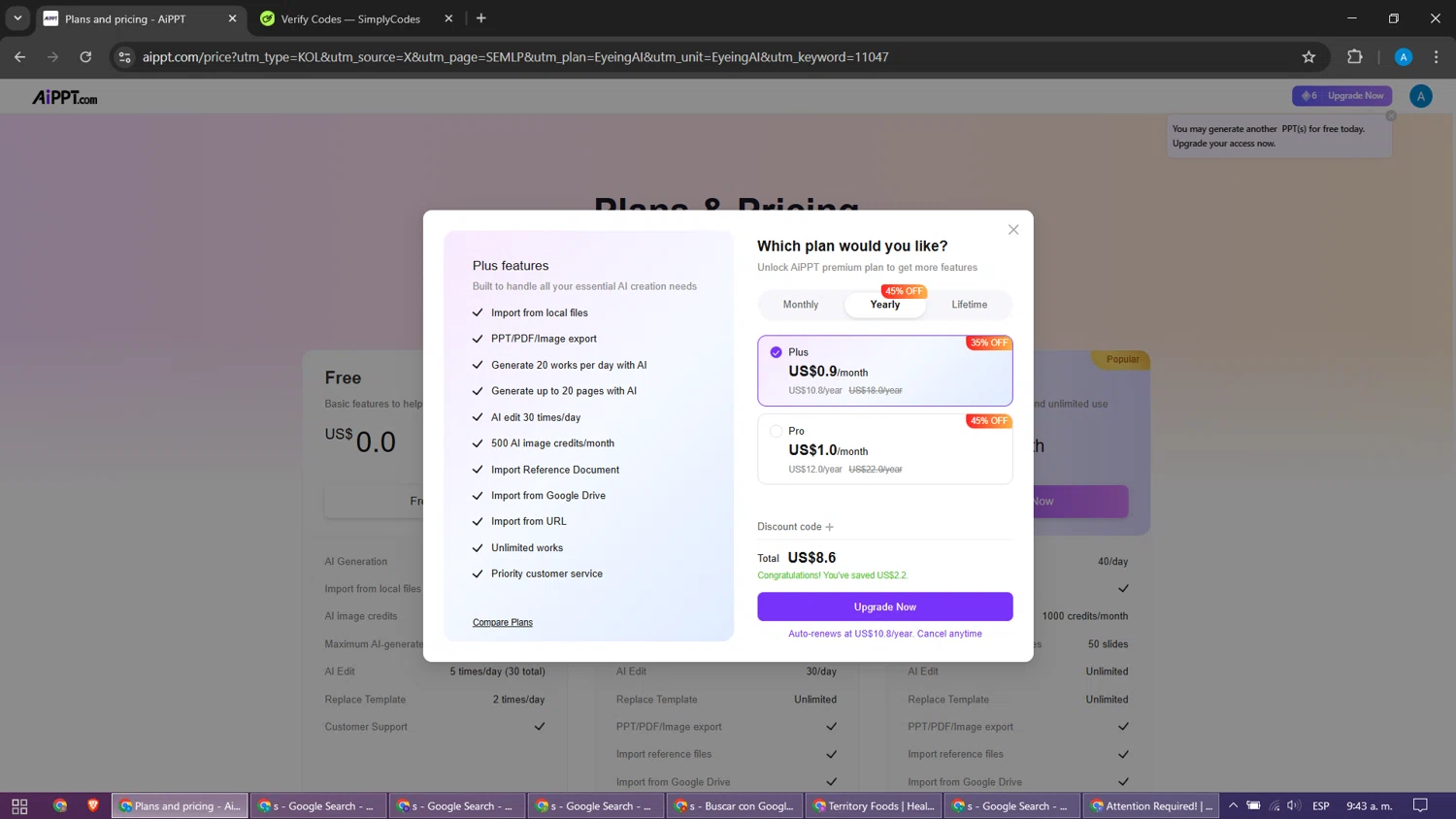Open Windows Start menu

click(19, 805)
